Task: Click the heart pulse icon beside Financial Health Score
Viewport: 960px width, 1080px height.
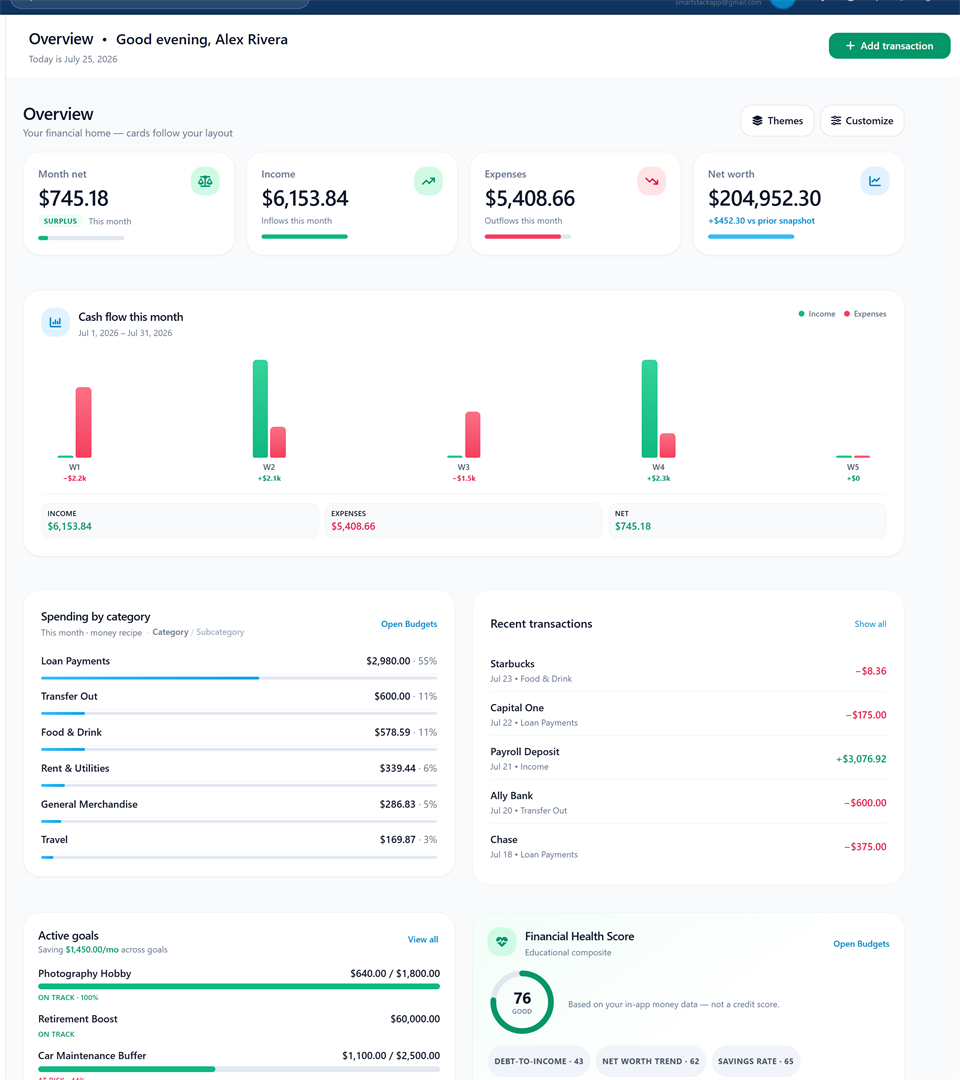Action: 502,942
